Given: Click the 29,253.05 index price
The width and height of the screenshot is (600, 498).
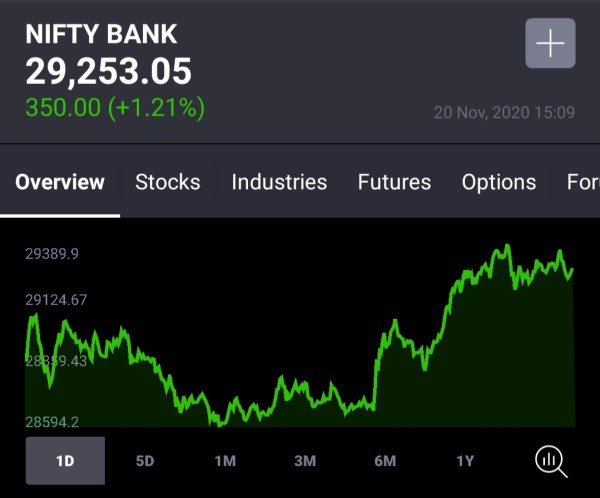Looking at the screenshot, I should 108,72.
